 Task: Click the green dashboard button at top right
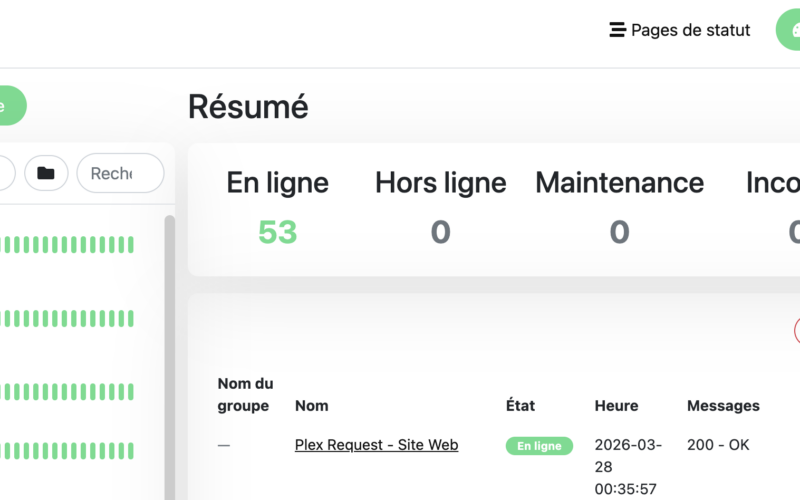[789, 30]
